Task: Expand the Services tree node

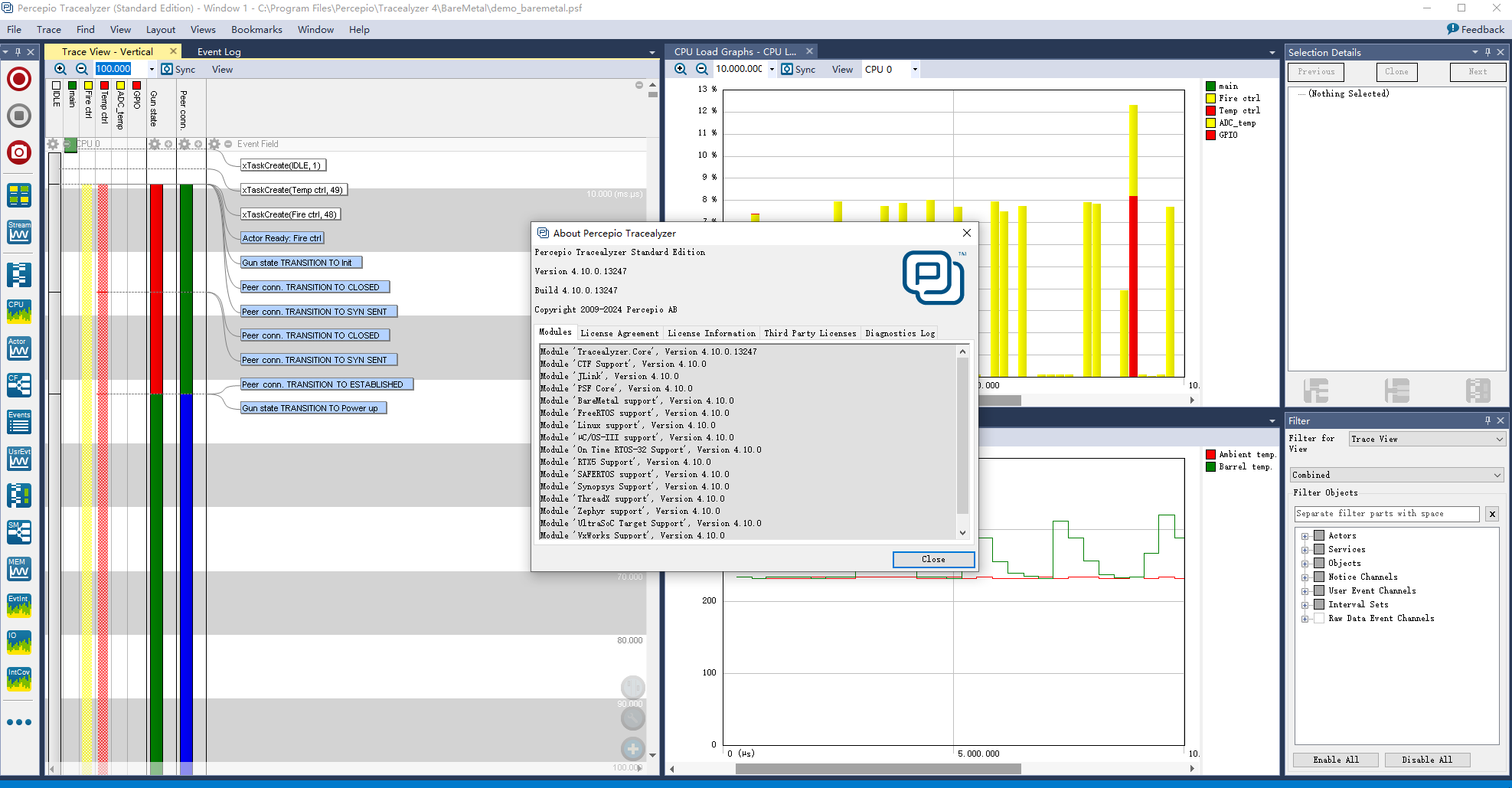Action: pyautogui.click(x=1305, y=550)
